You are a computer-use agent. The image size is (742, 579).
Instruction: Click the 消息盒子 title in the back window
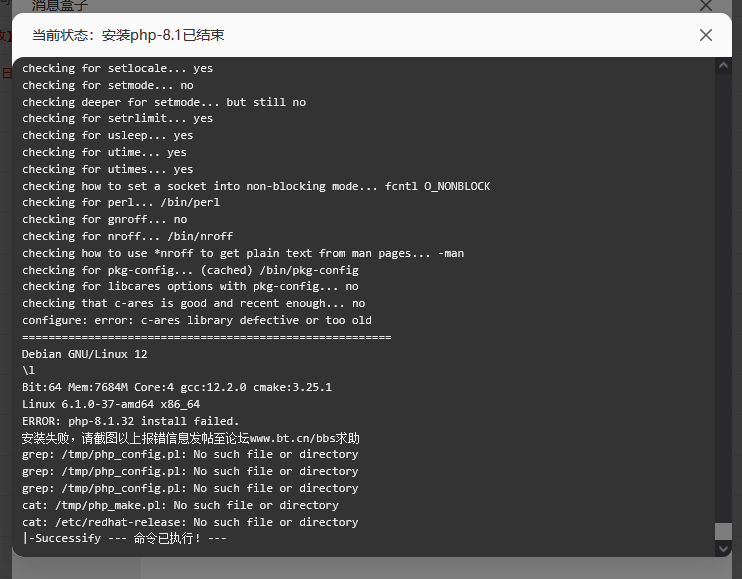[x=60, y=5]
